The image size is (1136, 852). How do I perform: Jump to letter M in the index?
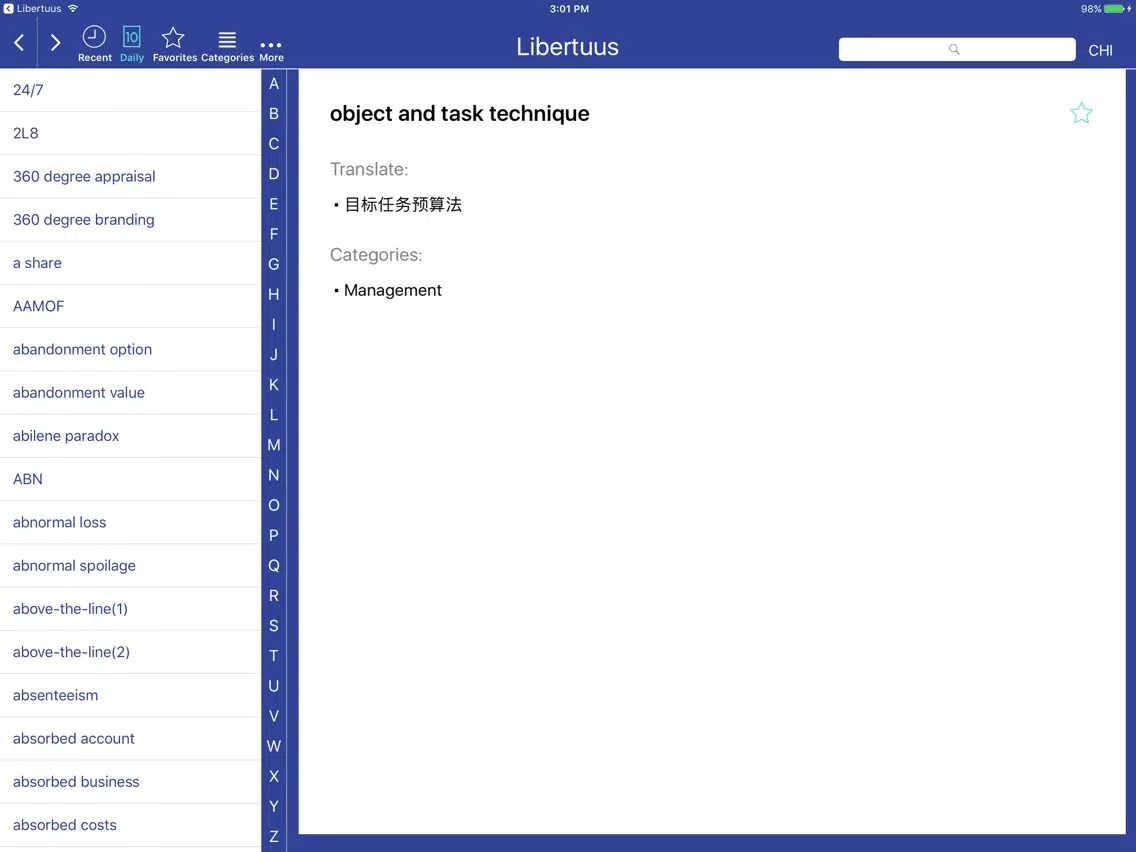tap(274, 445)
